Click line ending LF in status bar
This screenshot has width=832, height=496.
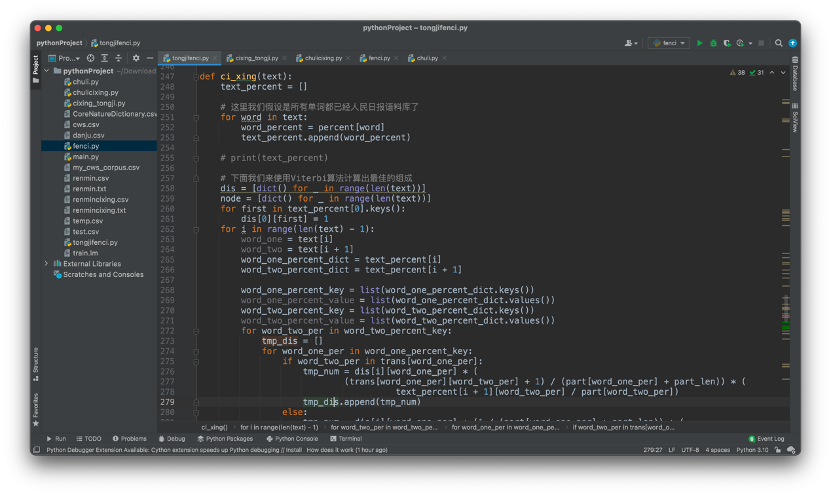pyautogui.click(x=672, y=450)
